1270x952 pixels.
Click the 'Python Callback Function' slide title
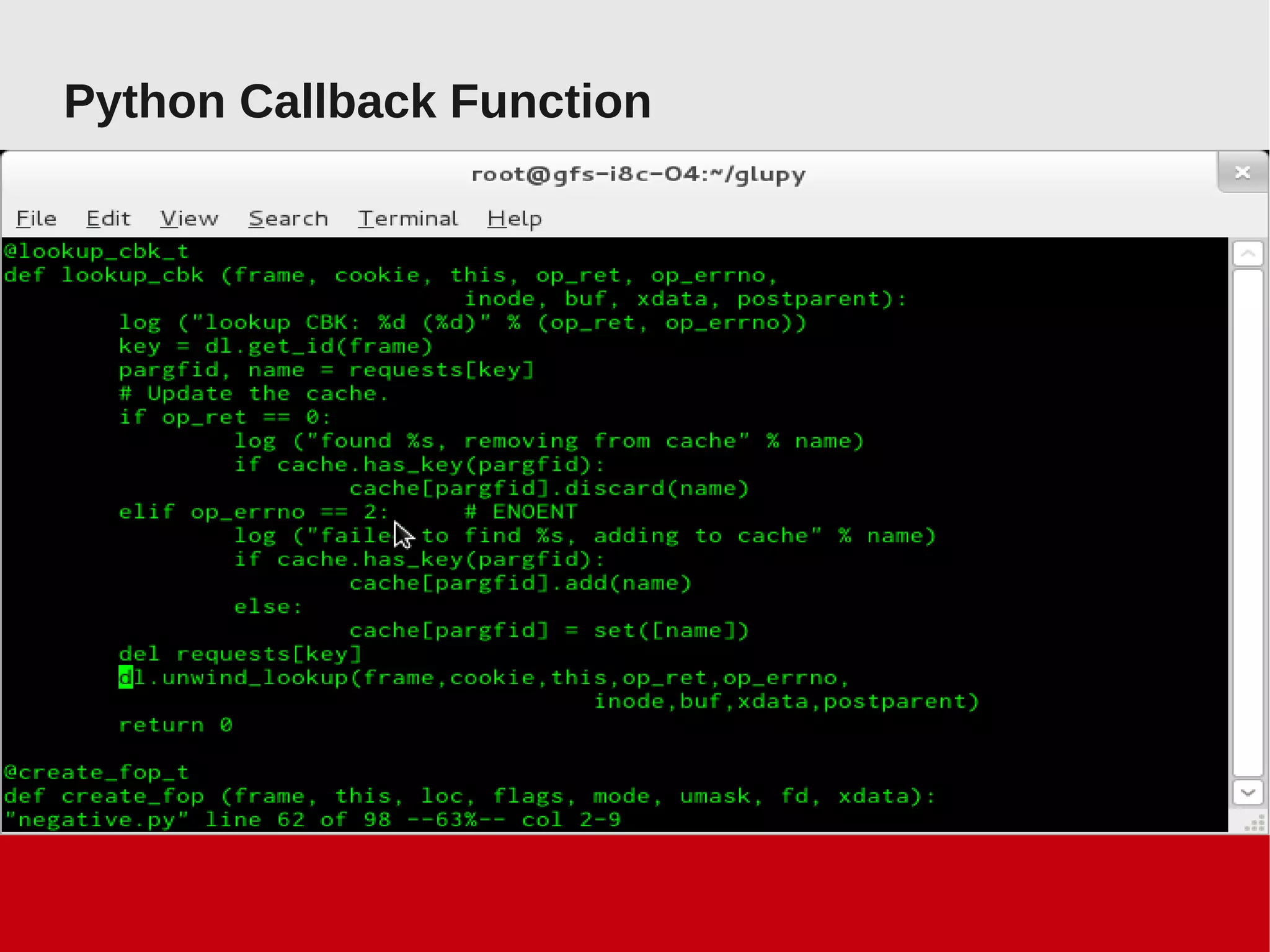[x=358, y=101]
